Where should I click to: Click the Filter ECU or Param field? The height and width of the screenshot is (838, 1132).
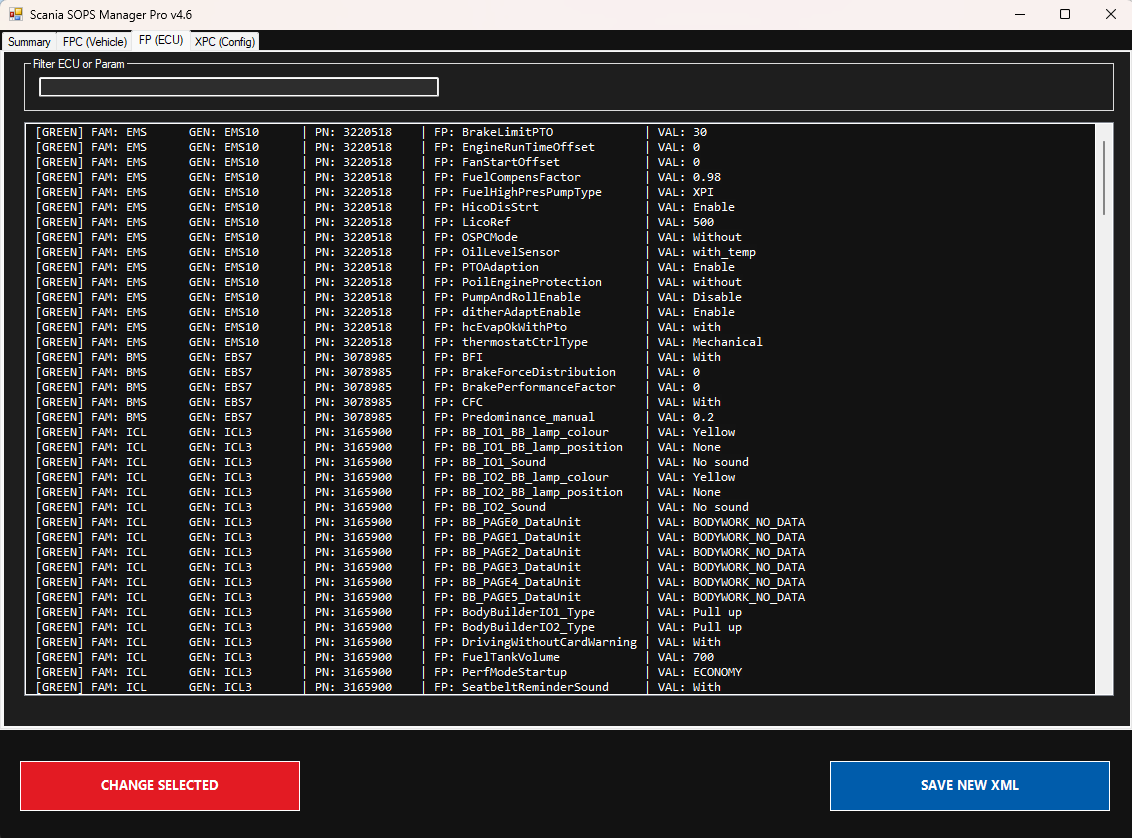coord(238,87)
